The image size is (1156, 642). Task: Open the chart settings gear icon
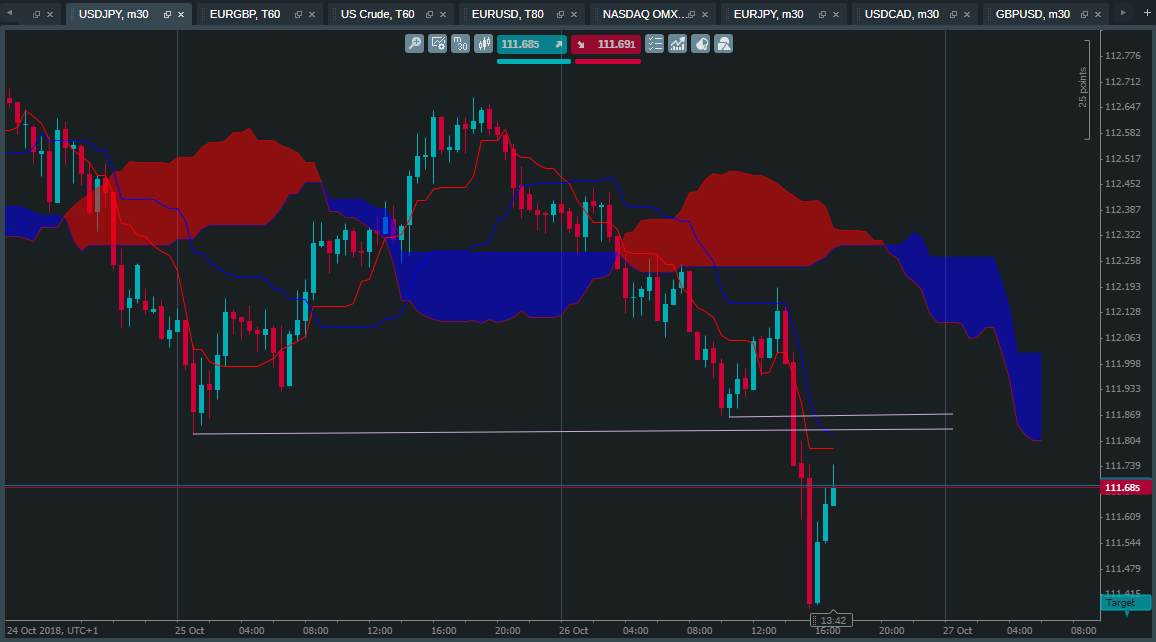(437, 44)
